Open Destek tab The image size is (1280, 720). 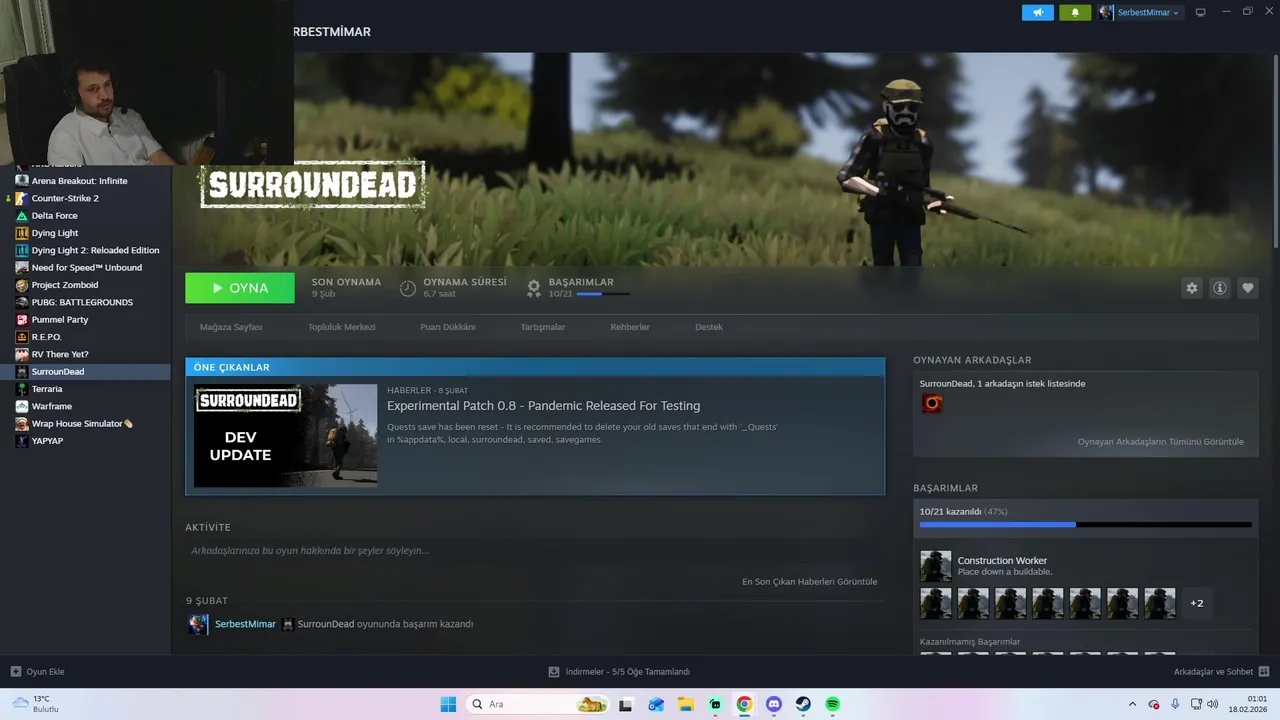pos(708,327)
